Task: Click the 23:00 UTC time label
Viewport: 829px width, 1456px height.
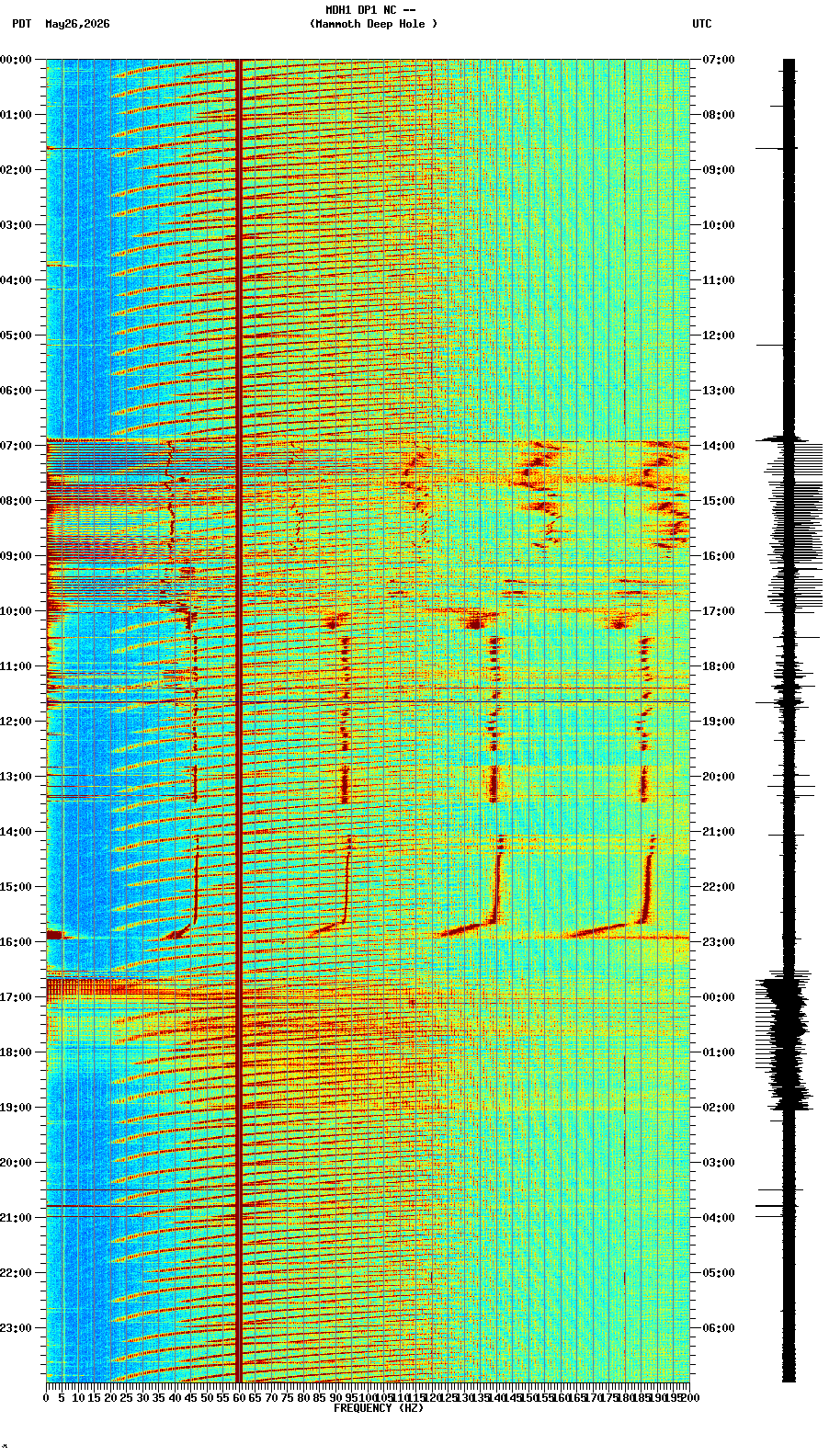Action: [x=718, y=942]
